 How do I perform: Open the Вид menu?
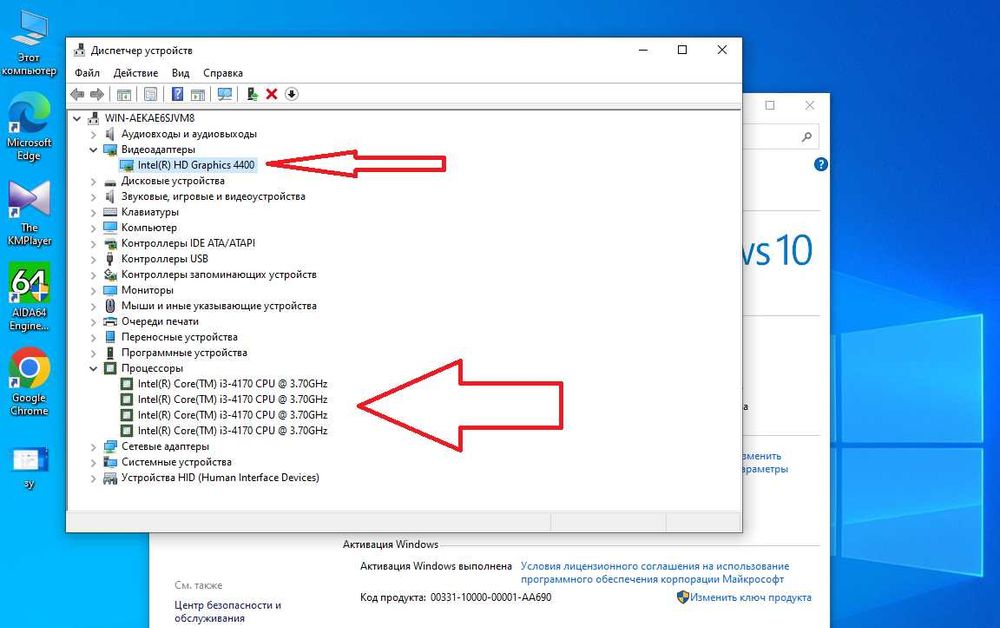point(180,73)
